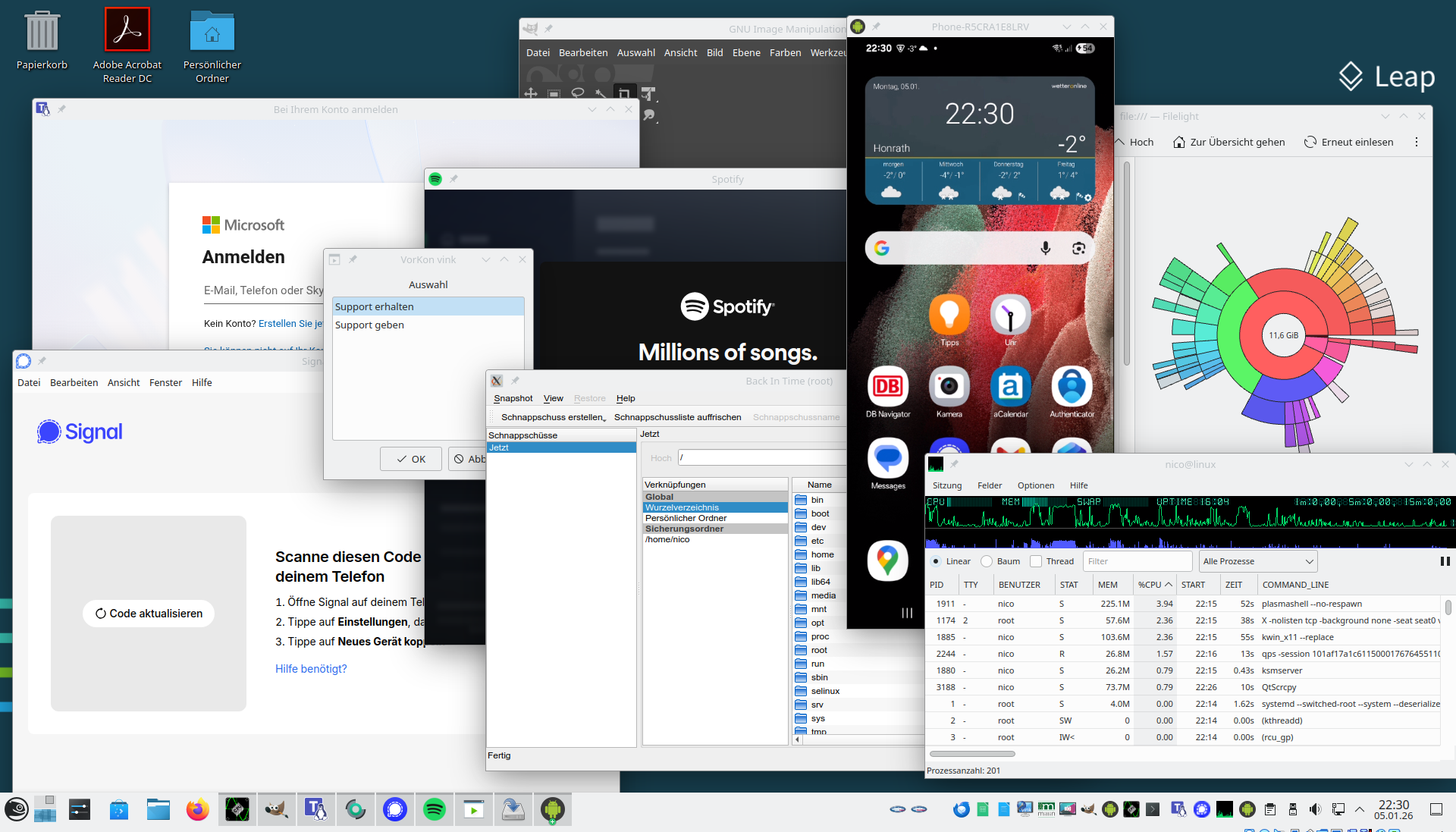Image resolution: width=1456 pixels, height=832 pixels.
Task: Select the Linear view radio button
Action: coord(936,561)
